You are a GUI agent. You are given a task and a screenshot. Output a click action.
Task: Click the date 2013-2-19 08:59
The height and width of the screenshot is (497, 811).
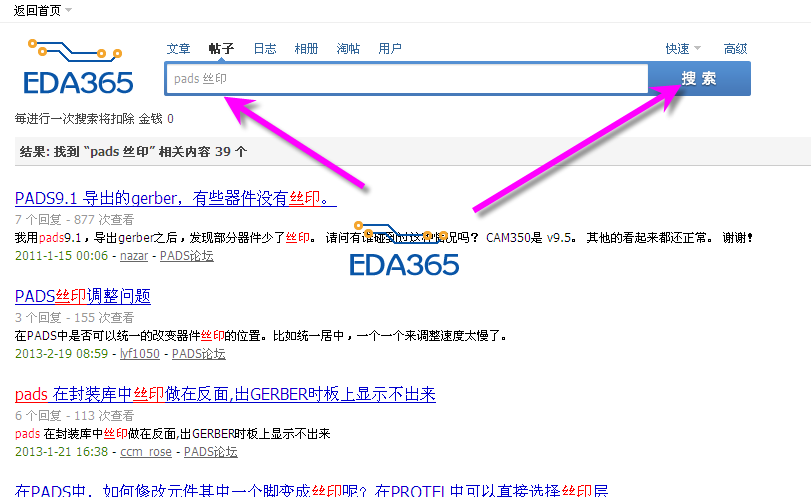point(62,354)
